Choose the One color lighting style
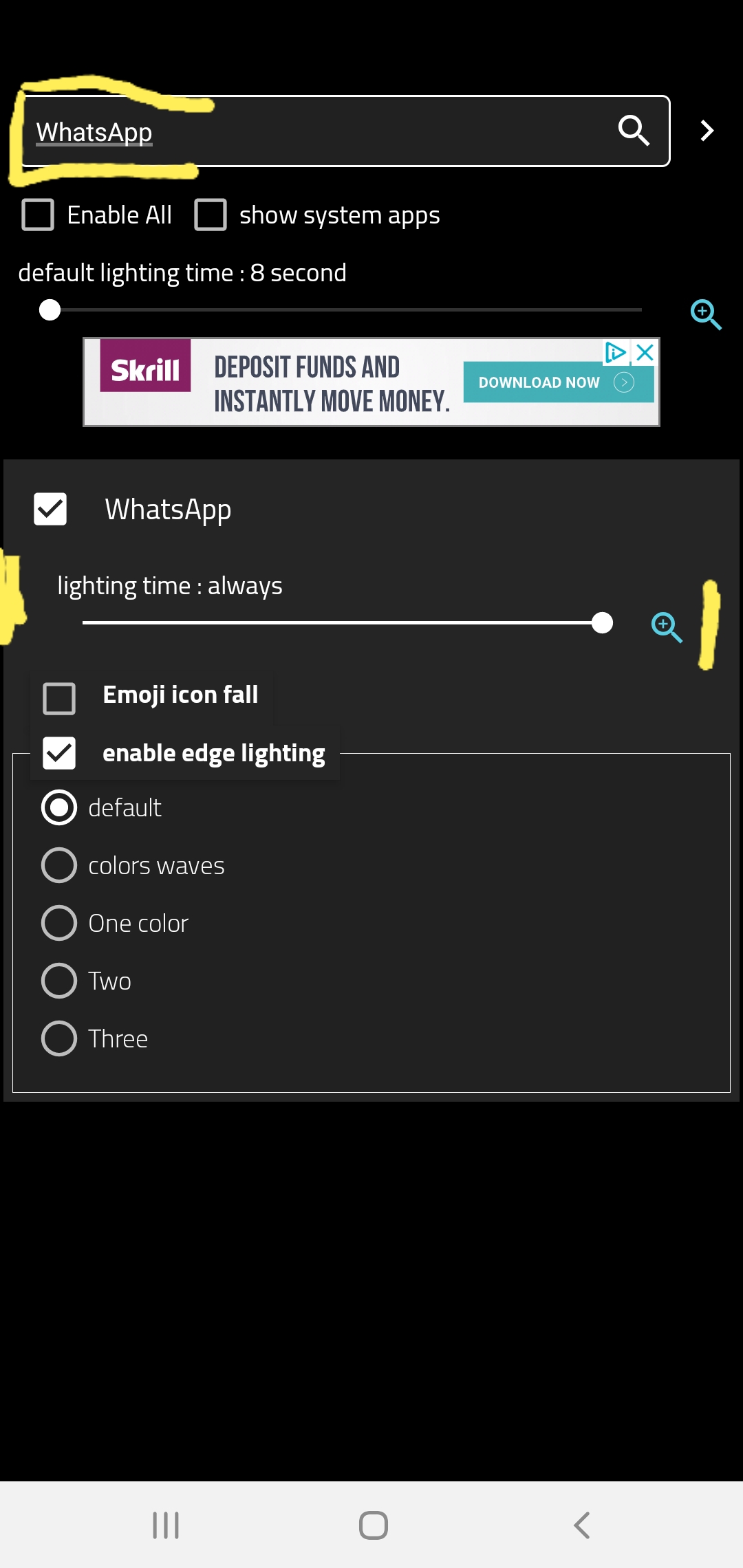The width and height of the screenshot is (743, 1568). (x=59, y=923)
